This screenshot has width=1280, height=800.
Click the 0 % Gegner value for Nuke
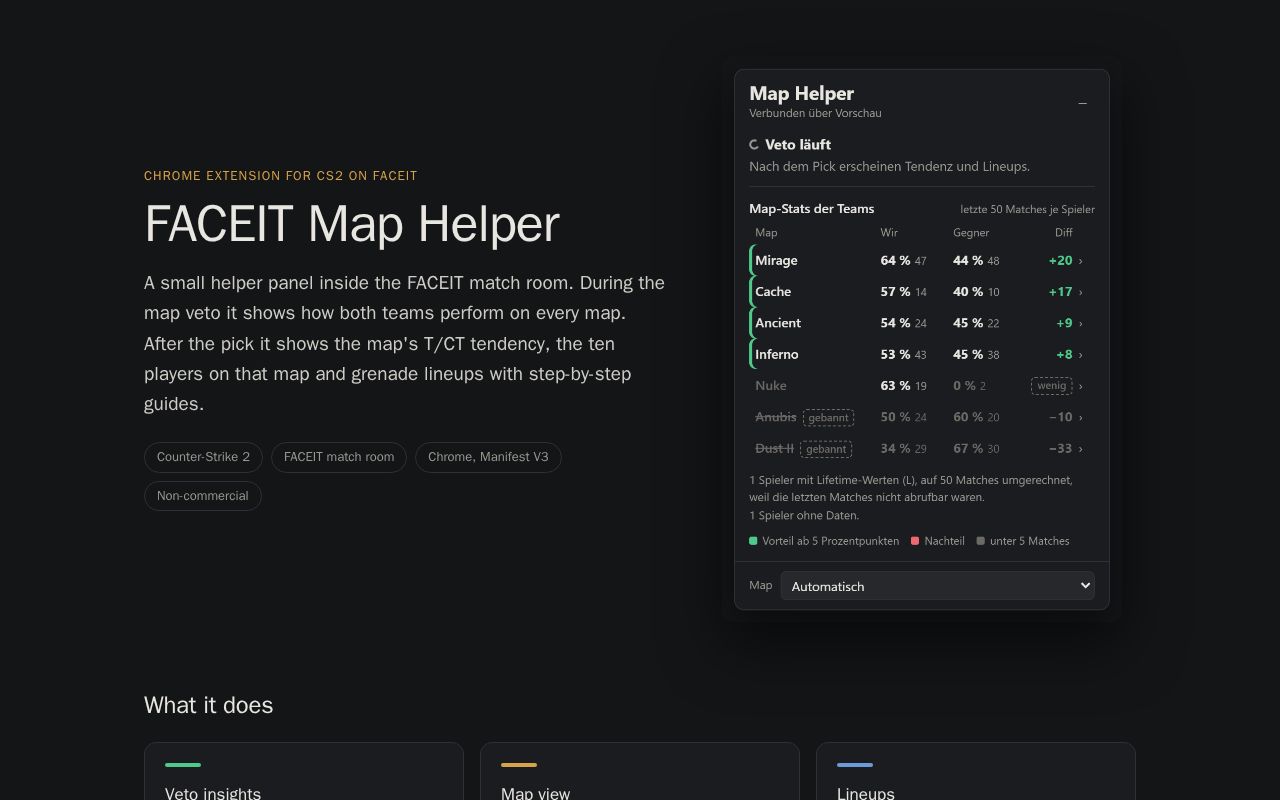[x=964, y=385]
